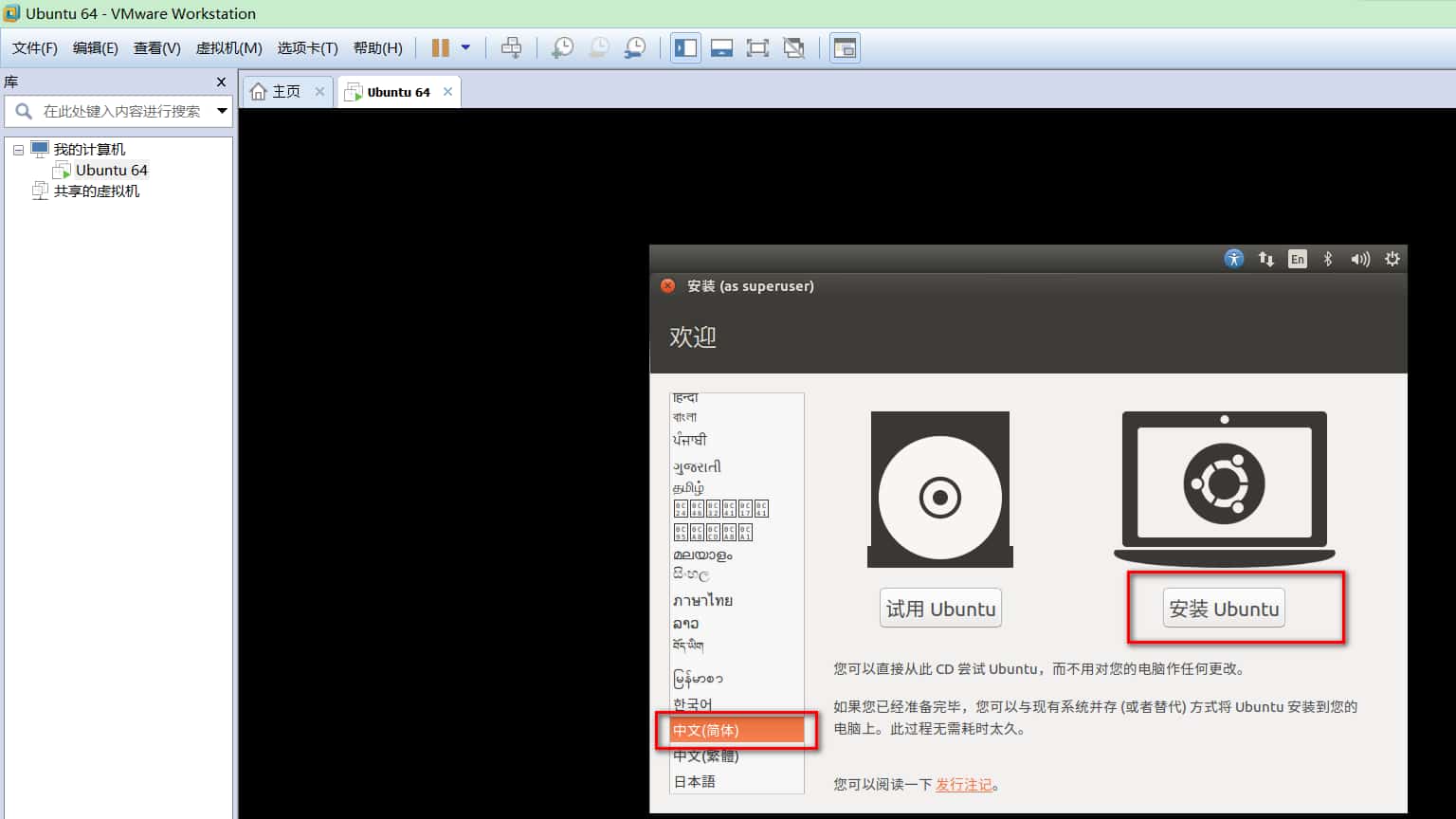Screen dimensions: 1456x819
Task: Open the Snapshot Manager icon
Action: [x=635, y=47]
